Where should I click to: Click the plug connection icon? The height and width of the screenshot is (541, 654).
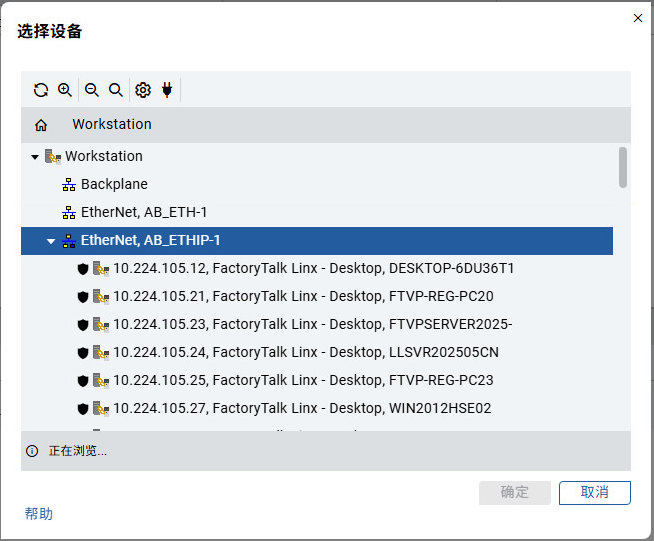[167, 90]
